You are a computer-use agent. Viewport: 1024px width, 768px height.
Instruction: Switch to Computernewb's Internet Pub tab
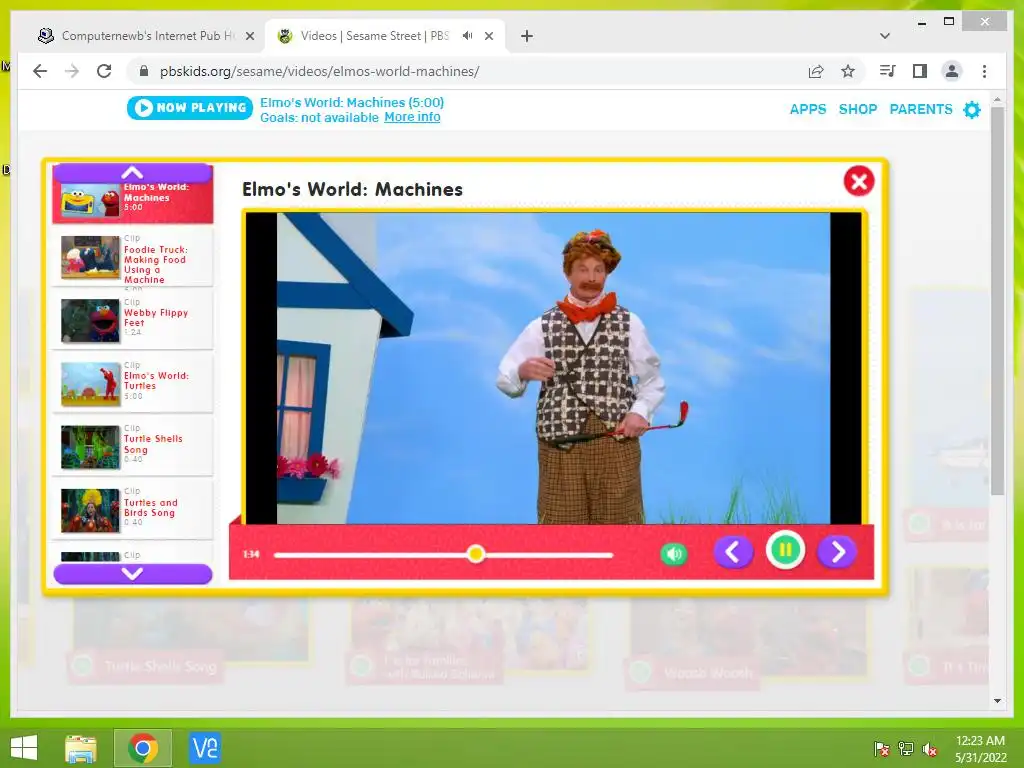pyautogui.click(x=145, y=36)
